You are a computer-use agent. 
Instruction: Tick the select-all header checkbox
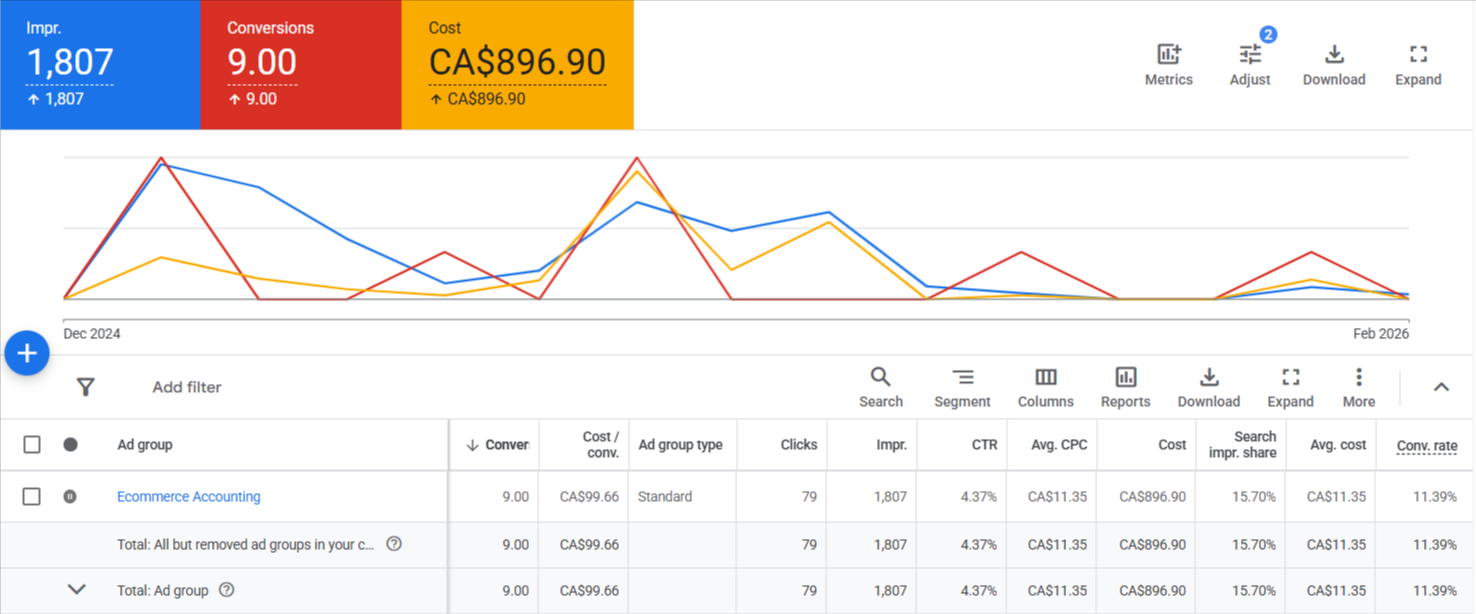[x=32, y=444]
